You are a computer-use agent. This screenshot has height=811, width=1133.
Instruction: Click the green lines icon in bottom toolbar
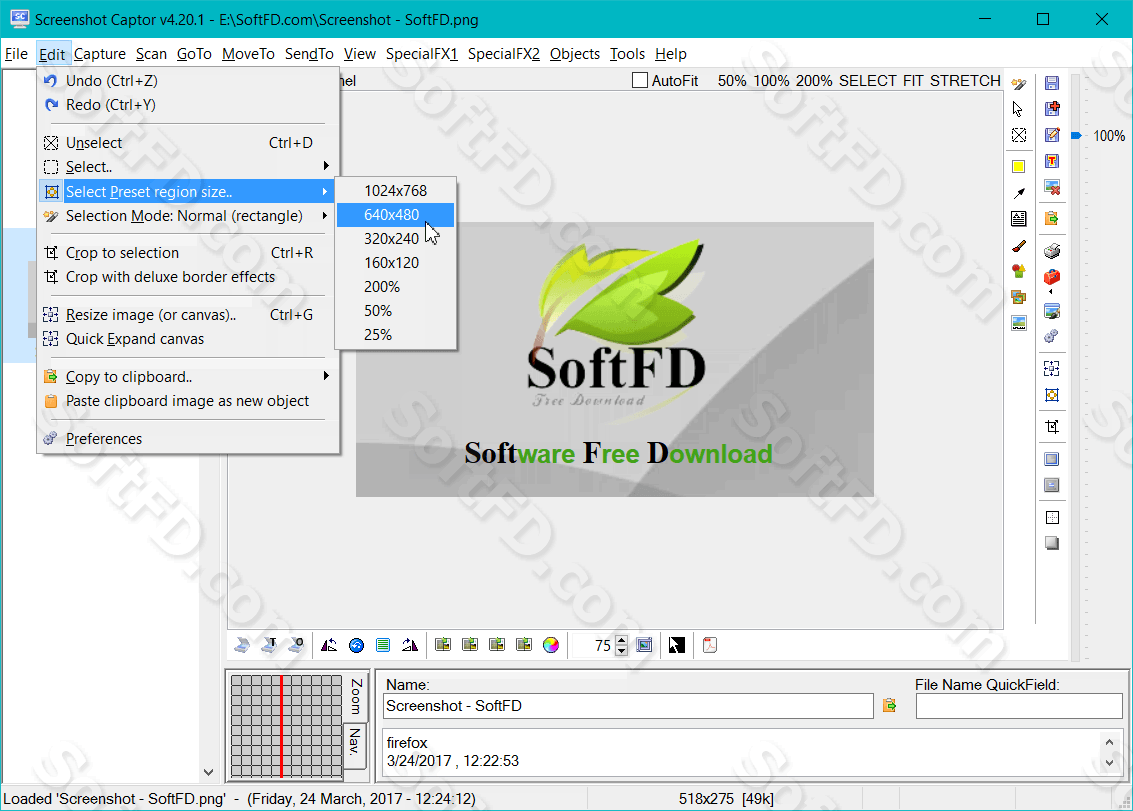click(383, 645)
